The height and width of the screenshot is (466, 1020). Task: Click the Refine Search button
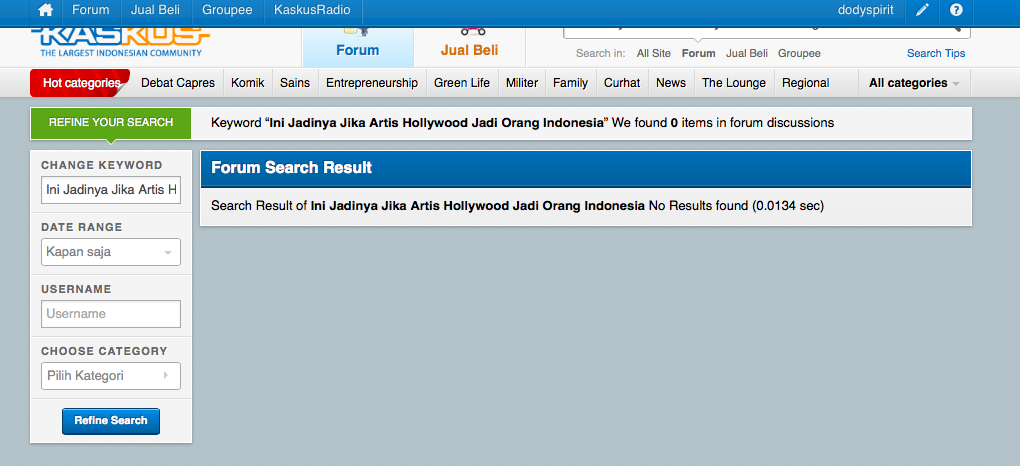(x=111, y=421)
